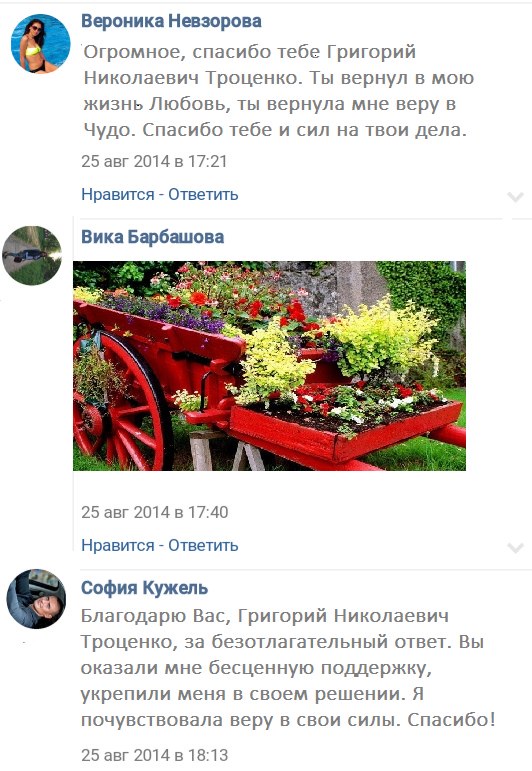Open the red flower cart photo
Screen dimensions: 532x771
tap(269, 366)
